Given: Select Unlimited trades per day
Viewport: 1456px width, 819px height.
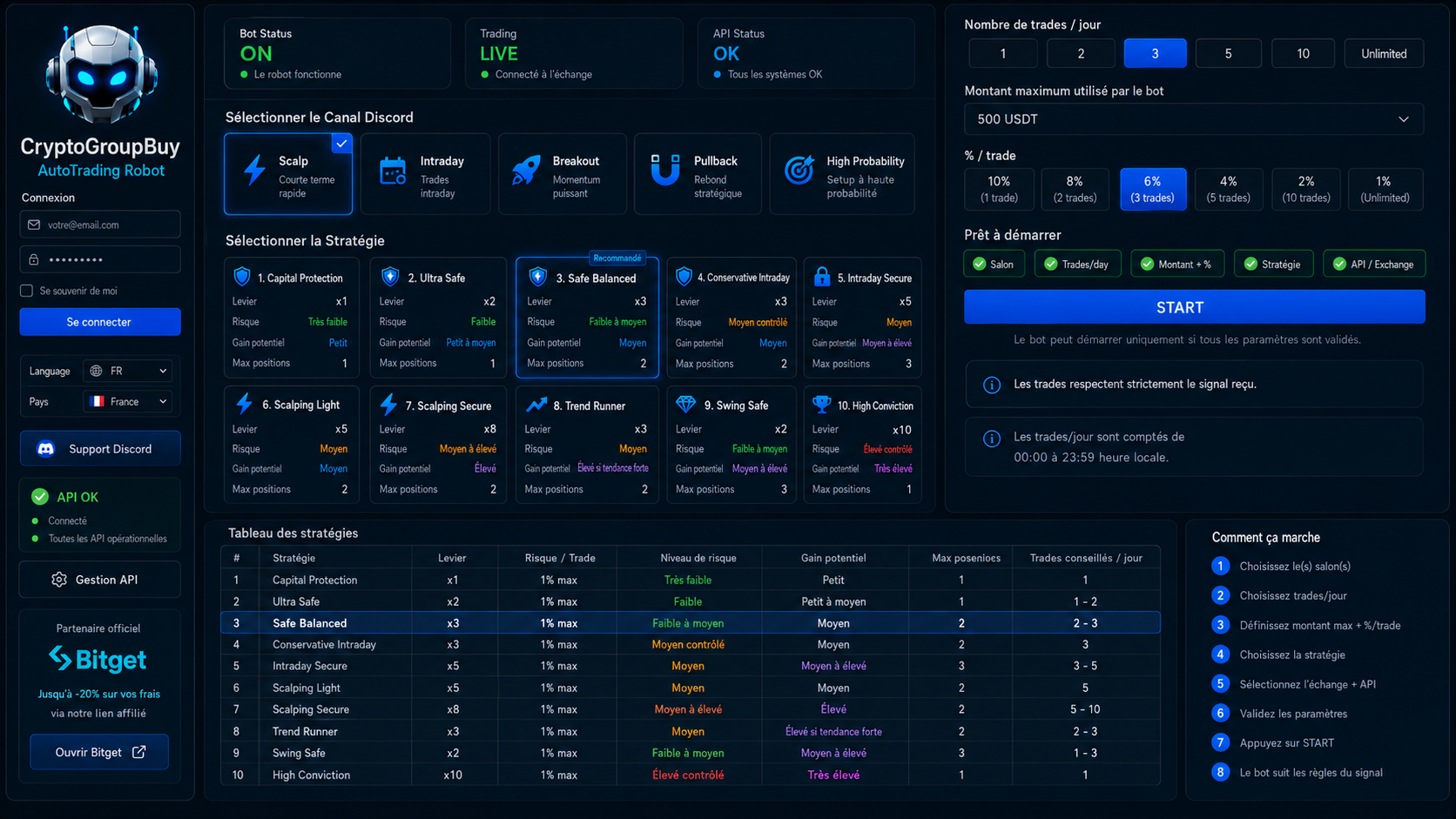Looking at the screenshot, I should 1384,53.
